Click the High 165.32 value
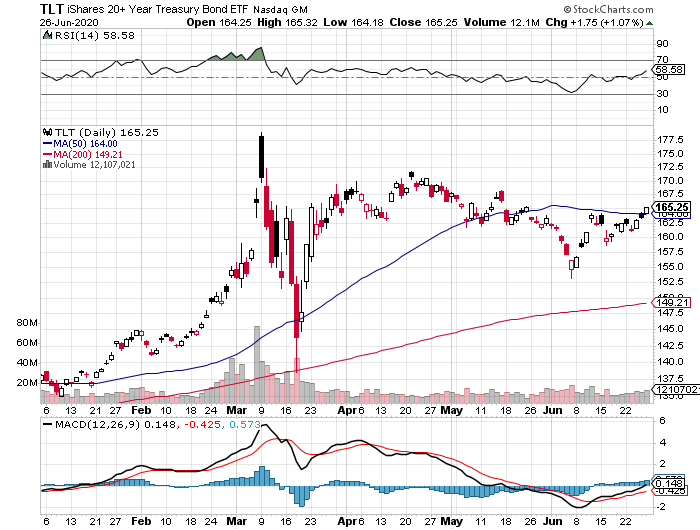Viewport: 700px width, 530px height. pyautogui.click(x=288, y=22)
